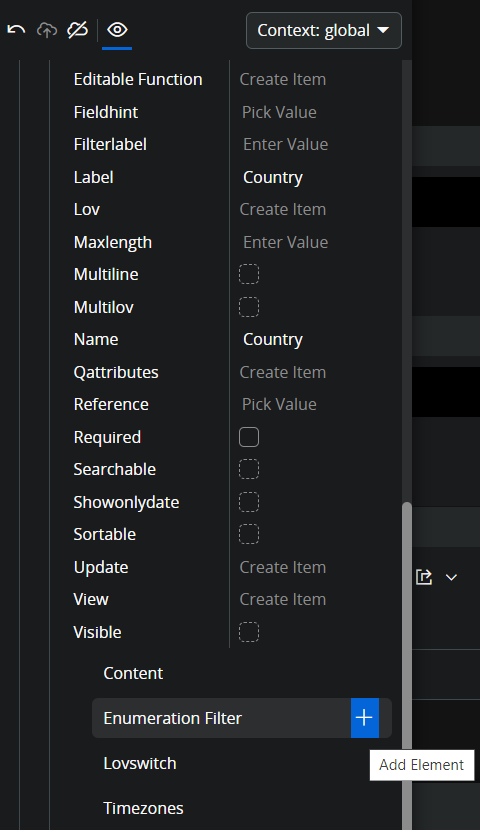This screenshot has height=830, width=480.
Task: Click the Maxlength Enter Value field
Action: tap(286, 242)
